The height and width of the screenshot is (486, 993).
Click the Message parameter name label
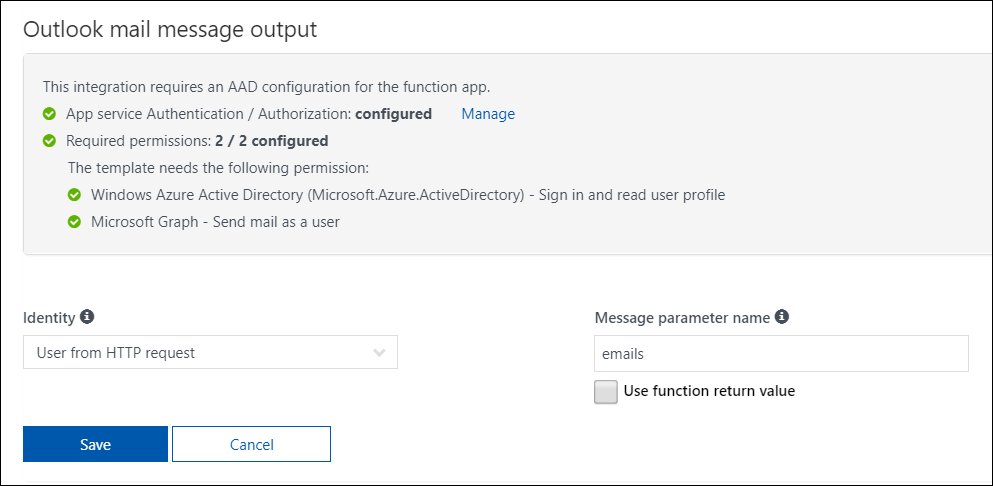click(x=682, y=317)
